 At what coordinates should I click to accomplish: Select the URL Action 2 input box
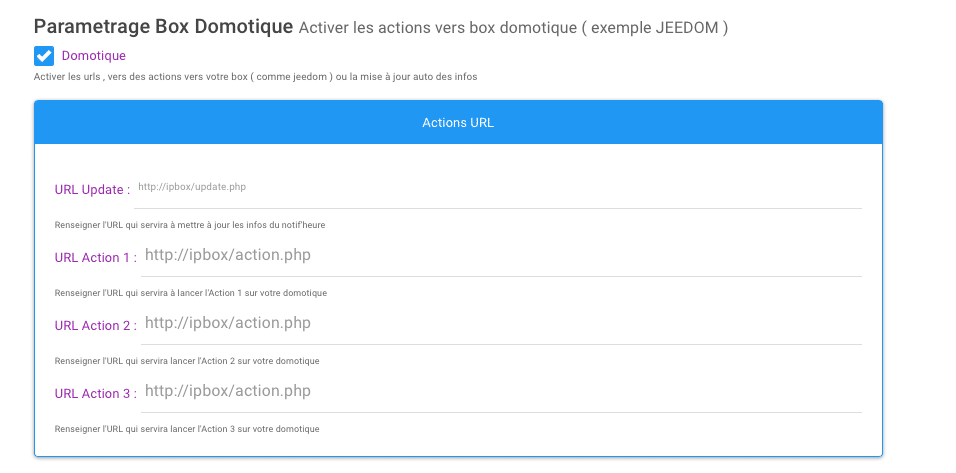(501, 327)
